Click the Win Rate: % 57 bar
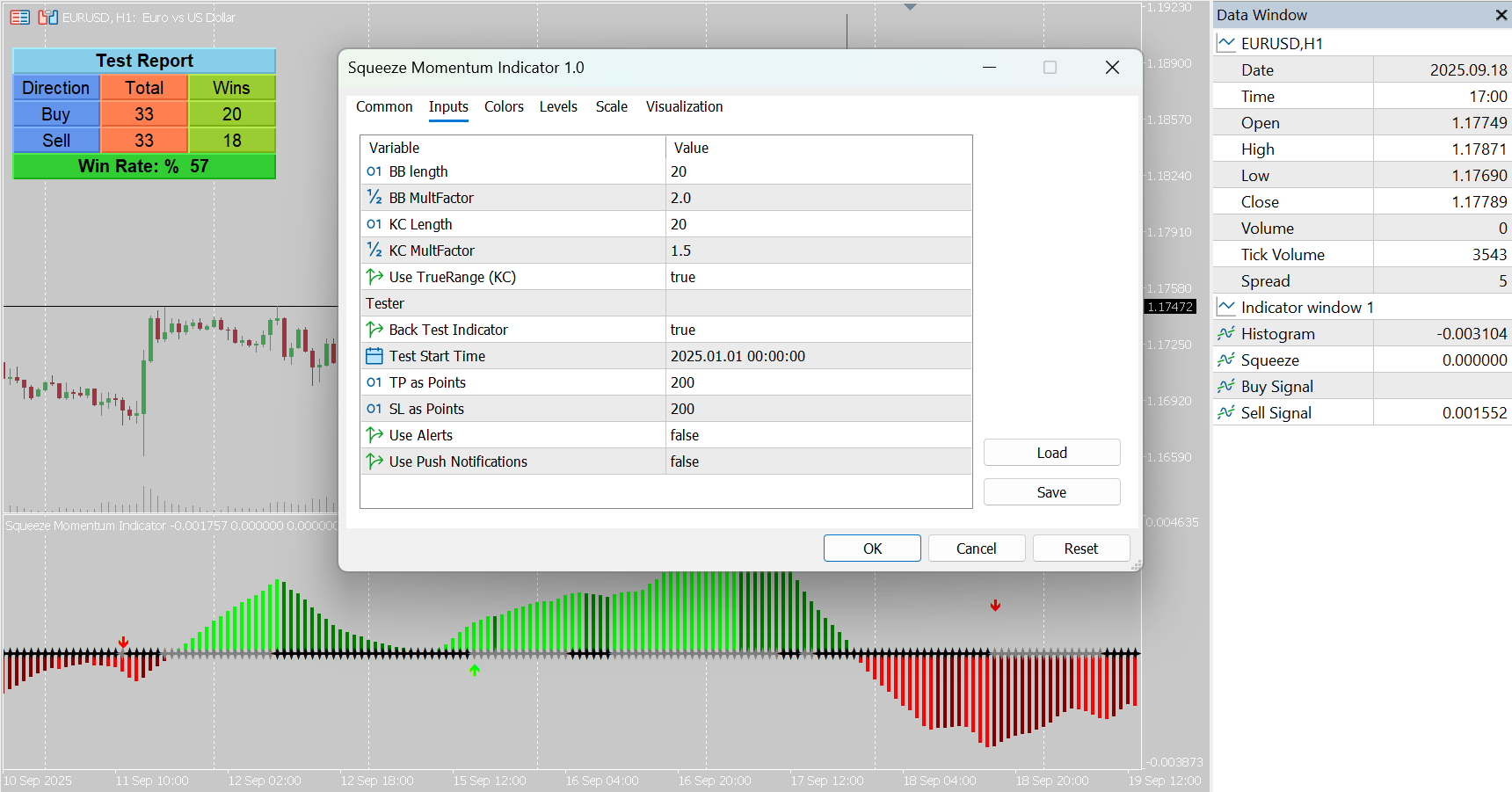This screenshot has width=1512, height=792. (x=144, y=166)
